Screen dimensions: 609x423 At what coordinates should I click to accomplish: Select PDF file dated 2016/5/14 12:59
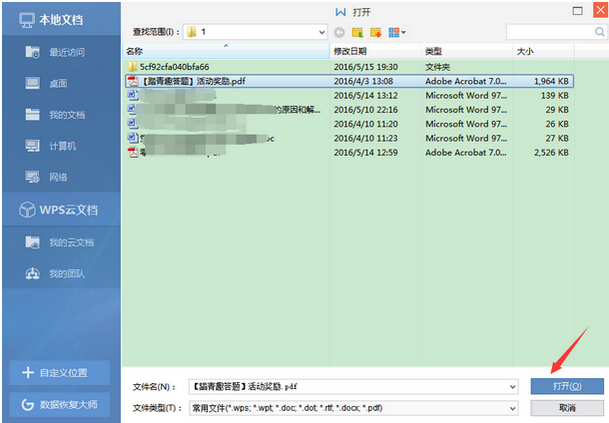tap(349, 153)
